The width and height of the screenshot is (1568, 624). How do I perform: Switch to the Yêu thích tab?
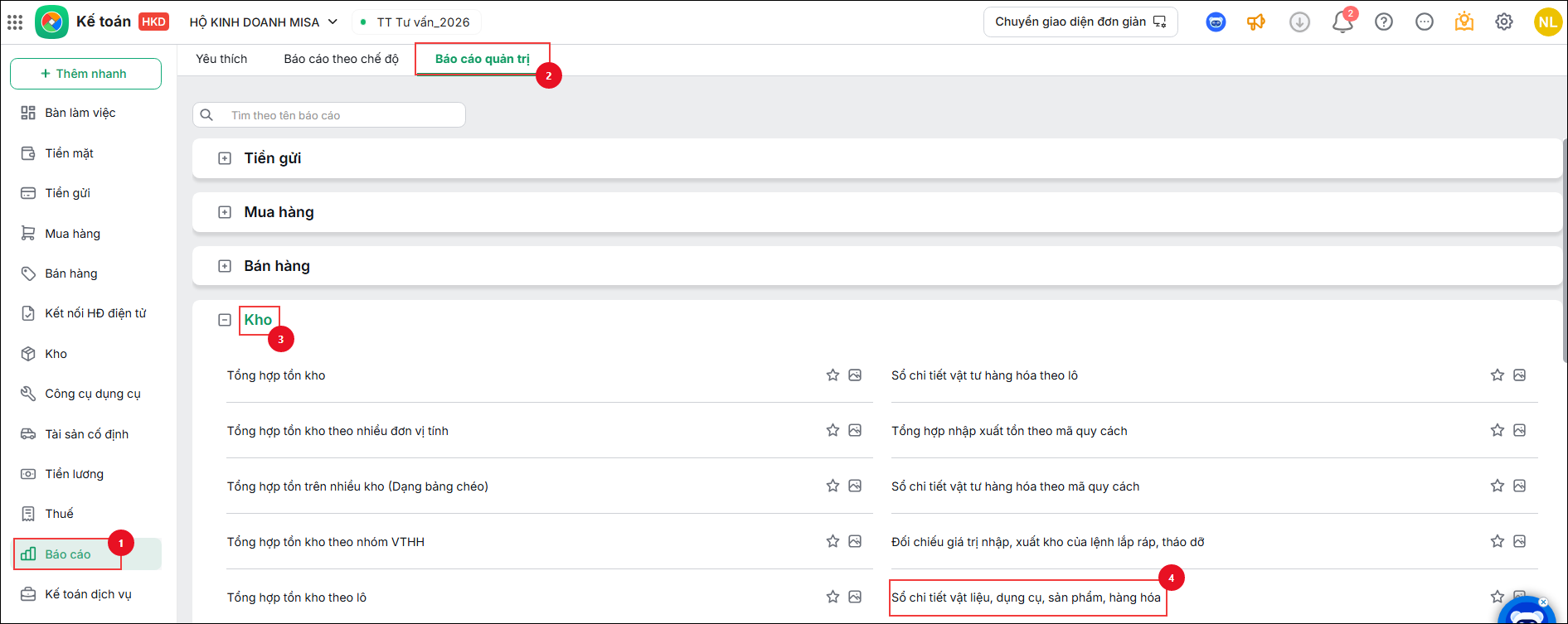point(221,59)
